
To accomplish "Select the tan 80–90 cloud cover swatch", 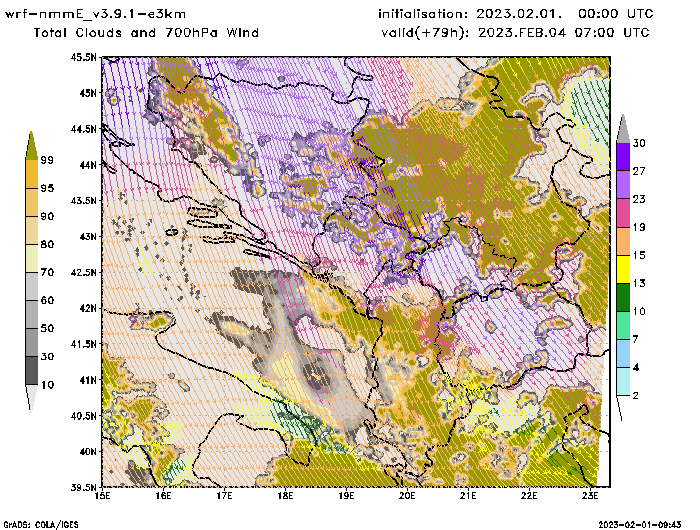I will 32,230.
